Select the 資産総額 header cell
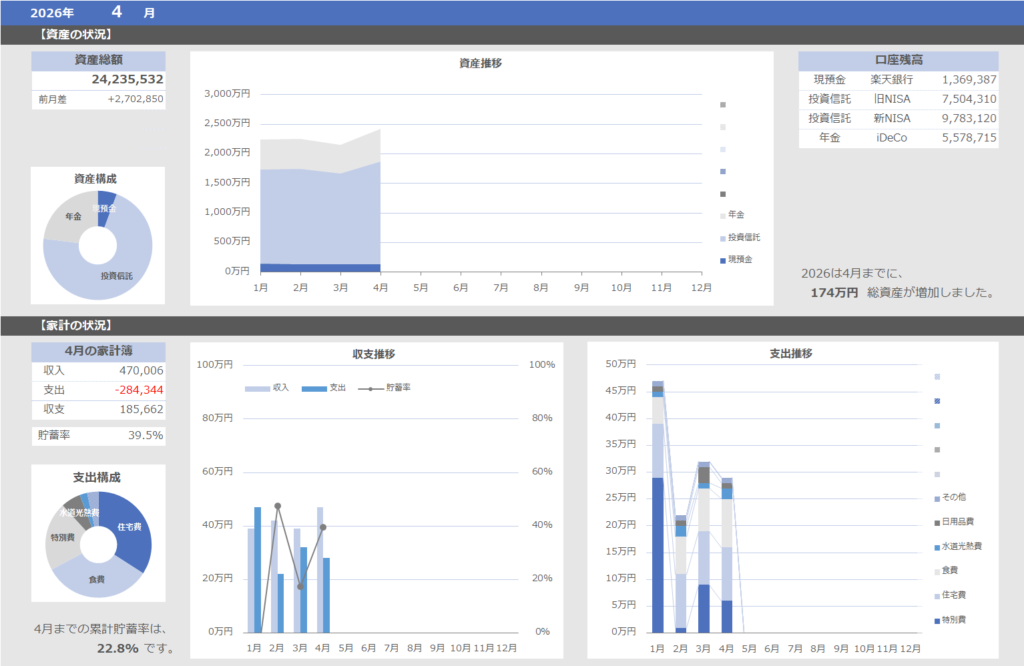The image size is (1024, 666). 99,60
